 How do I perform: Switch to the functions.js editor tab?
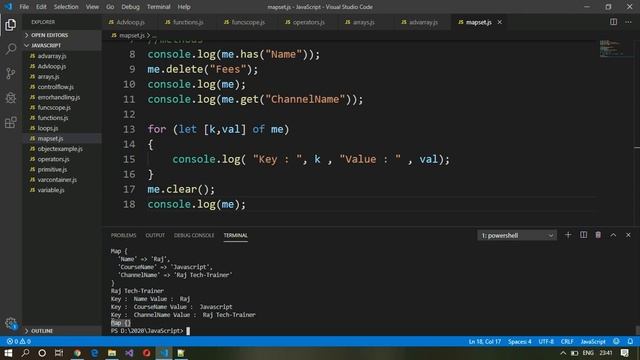tap(188, 22)
